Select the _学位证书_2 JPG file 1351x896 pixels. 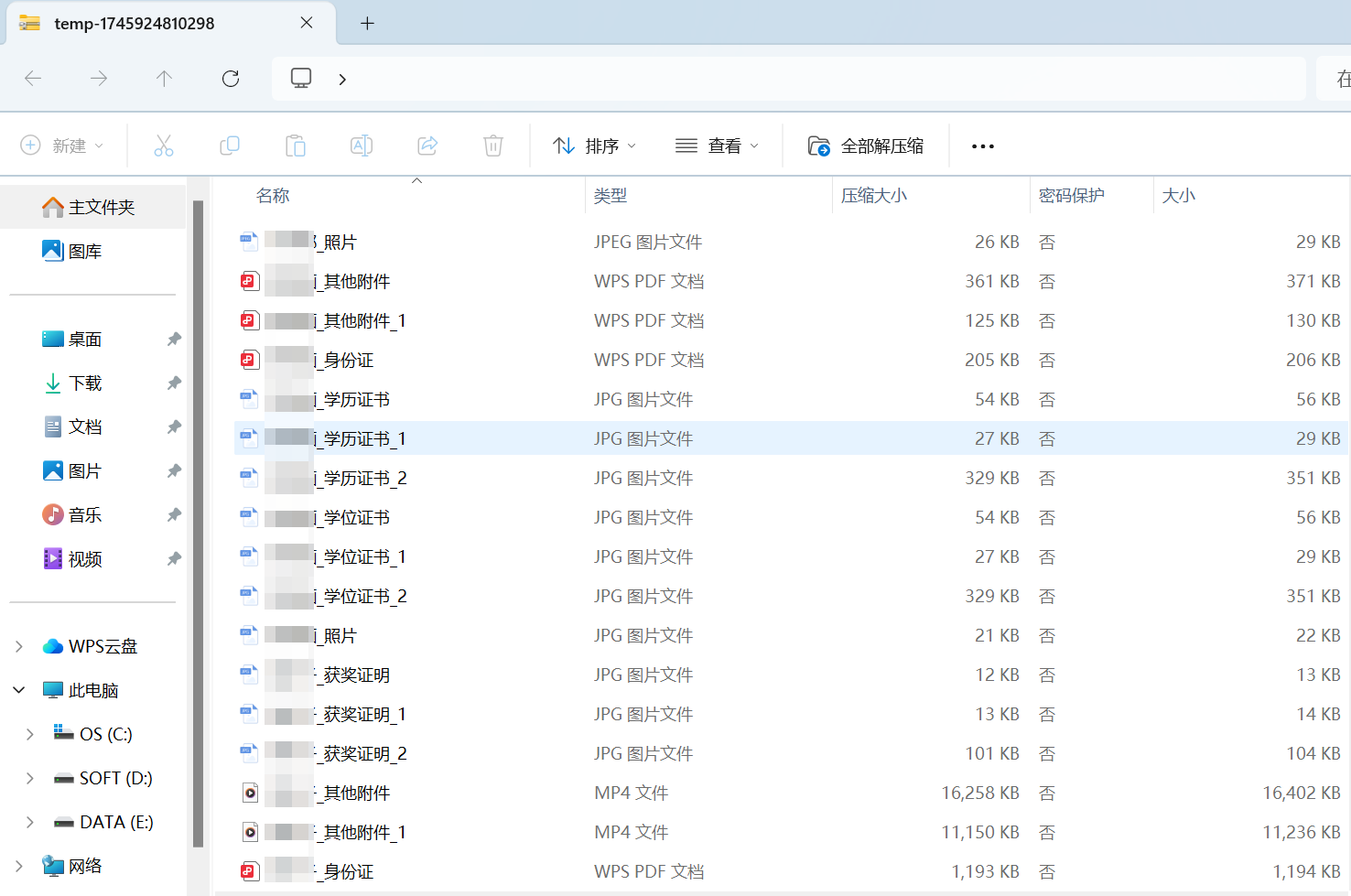792,596
